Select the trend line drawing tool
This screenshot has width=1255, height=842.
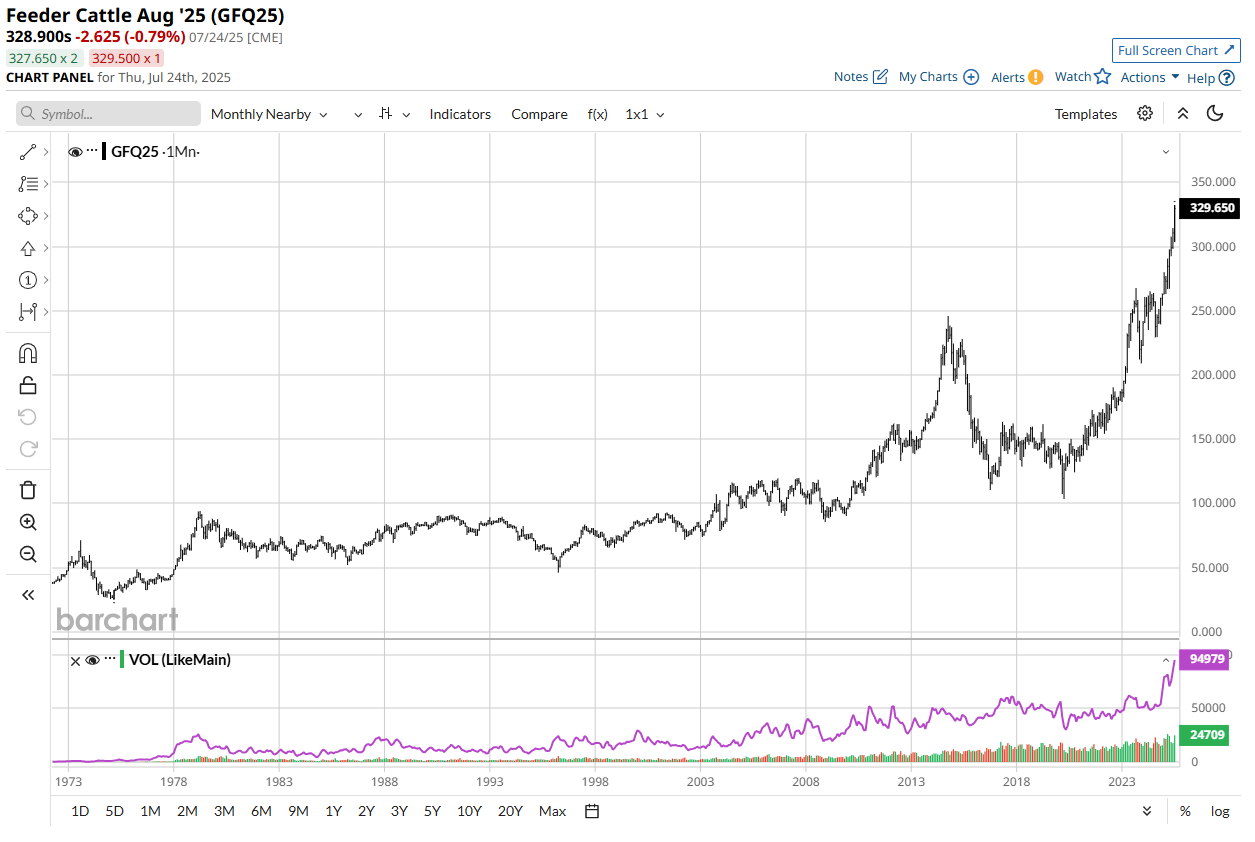point(27,152)
